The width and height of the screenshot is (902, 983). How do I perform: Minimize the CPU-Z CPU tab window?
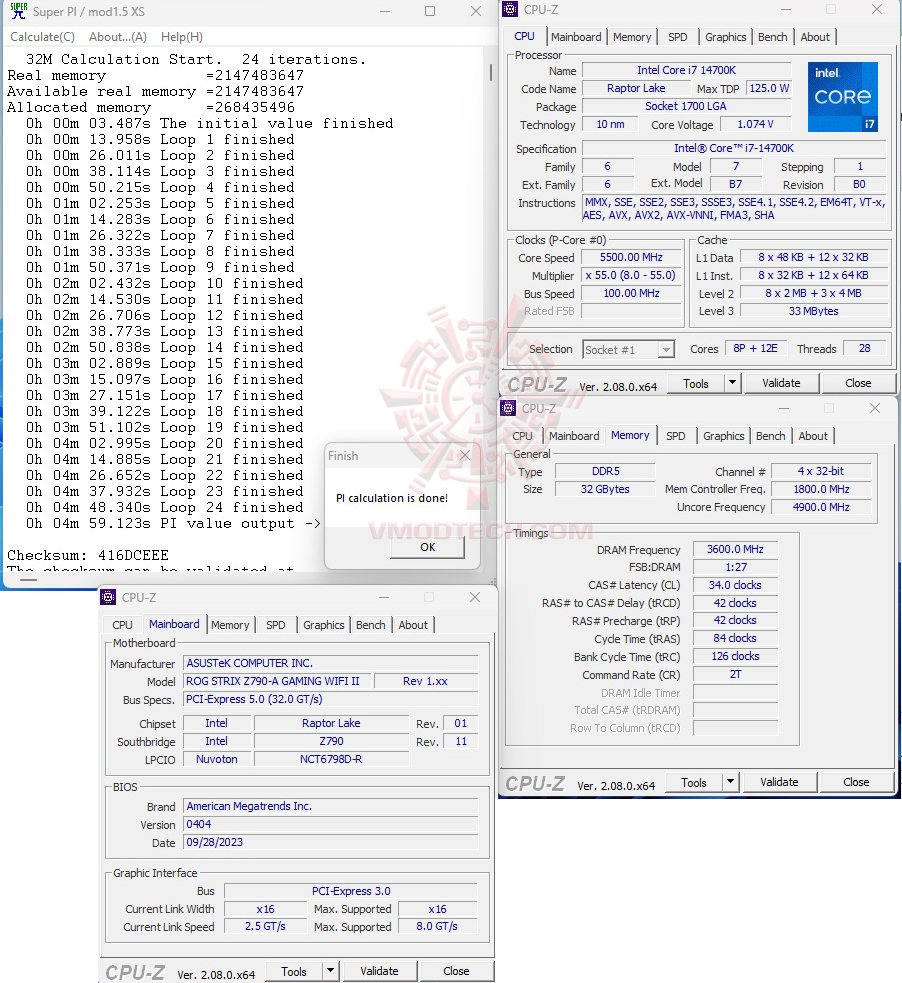tap(785, 9)
